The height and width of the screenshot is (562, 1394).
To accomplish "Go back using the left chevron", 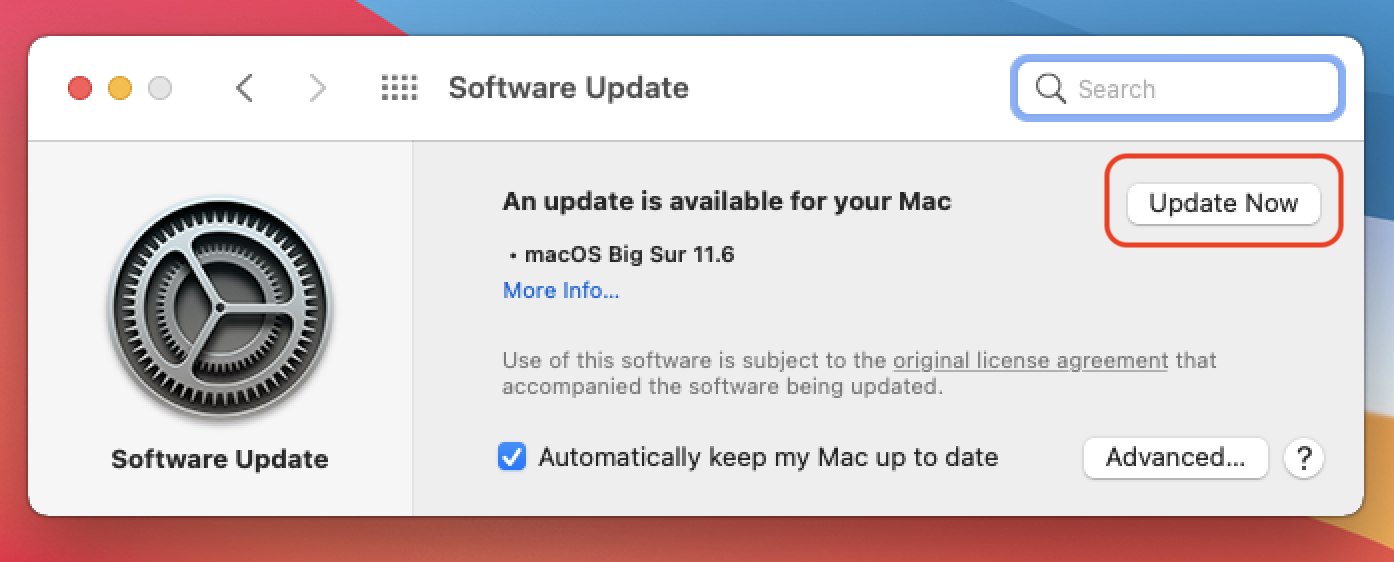I will (244, 89).
